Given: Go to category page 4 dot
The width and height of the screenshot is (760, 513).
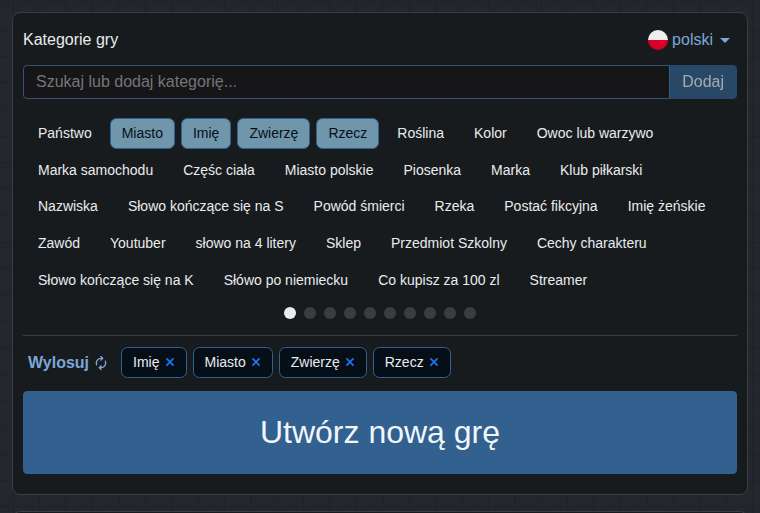Looking at the screenshot, I should click(350, 313).
